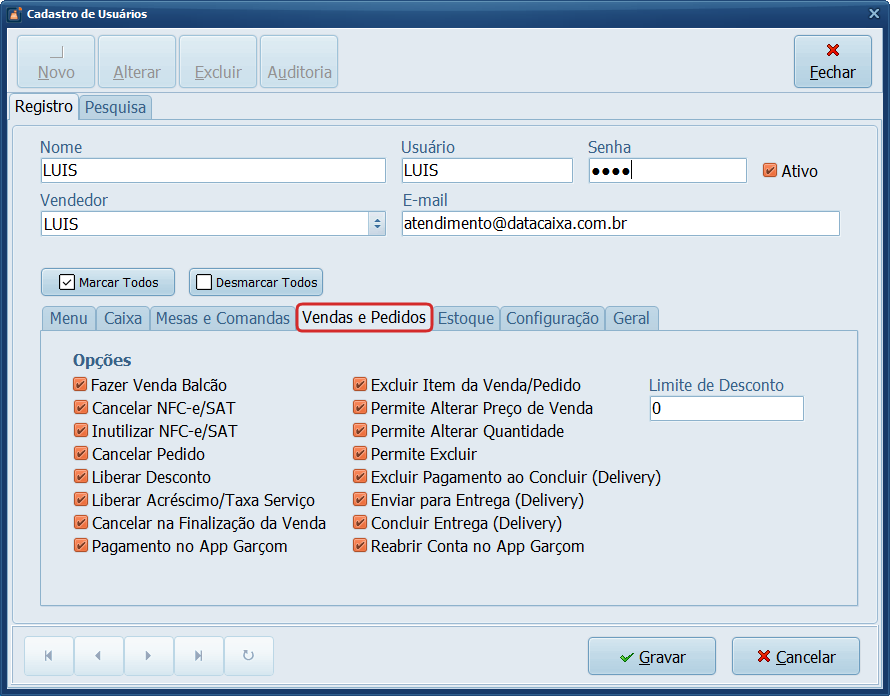Click the Fechar button with red X
Screen dimensions: 890x696
pos(832,62)
